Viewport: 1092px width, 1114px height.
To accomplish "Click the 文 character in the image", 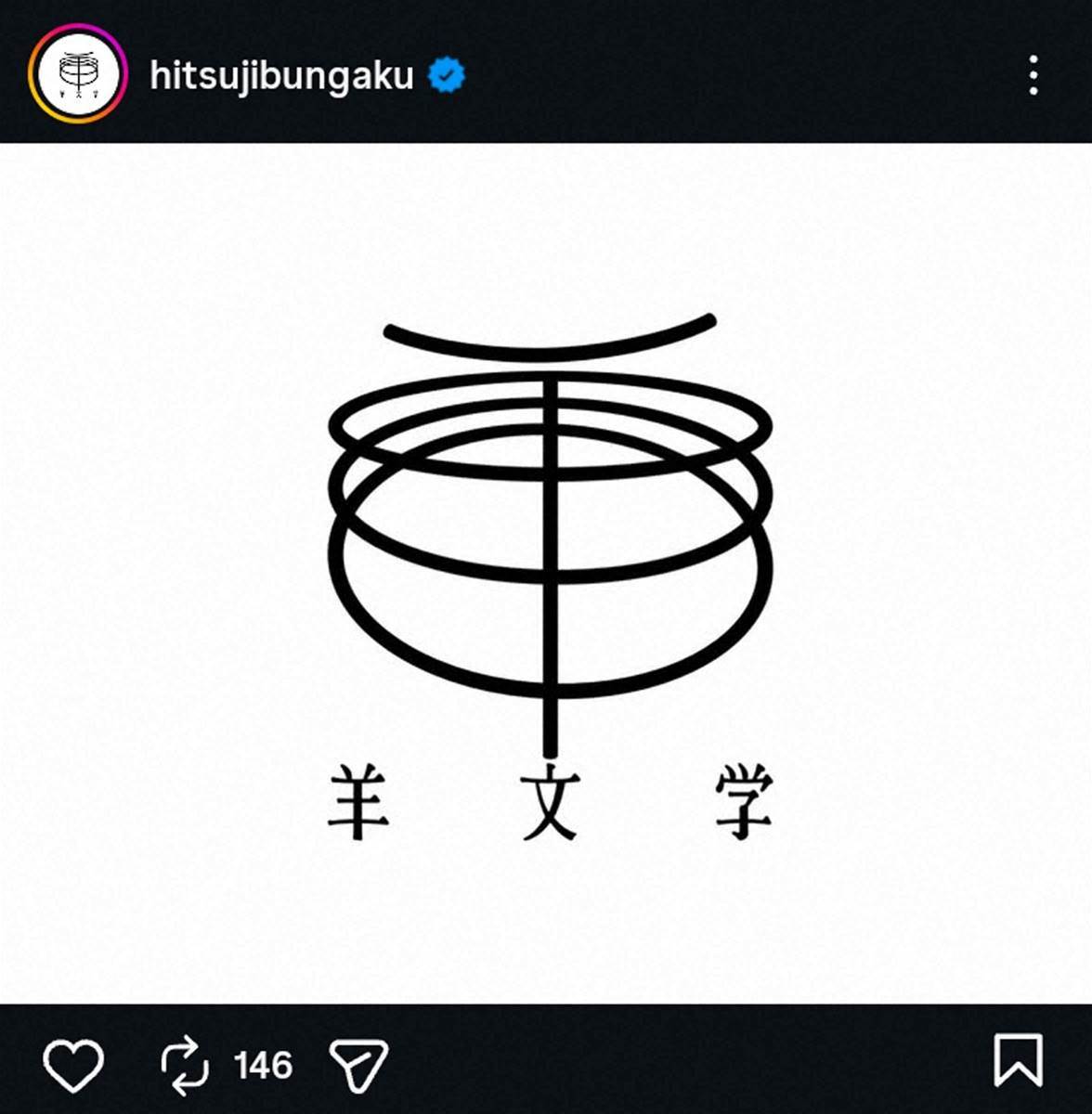I will (551, 802).
